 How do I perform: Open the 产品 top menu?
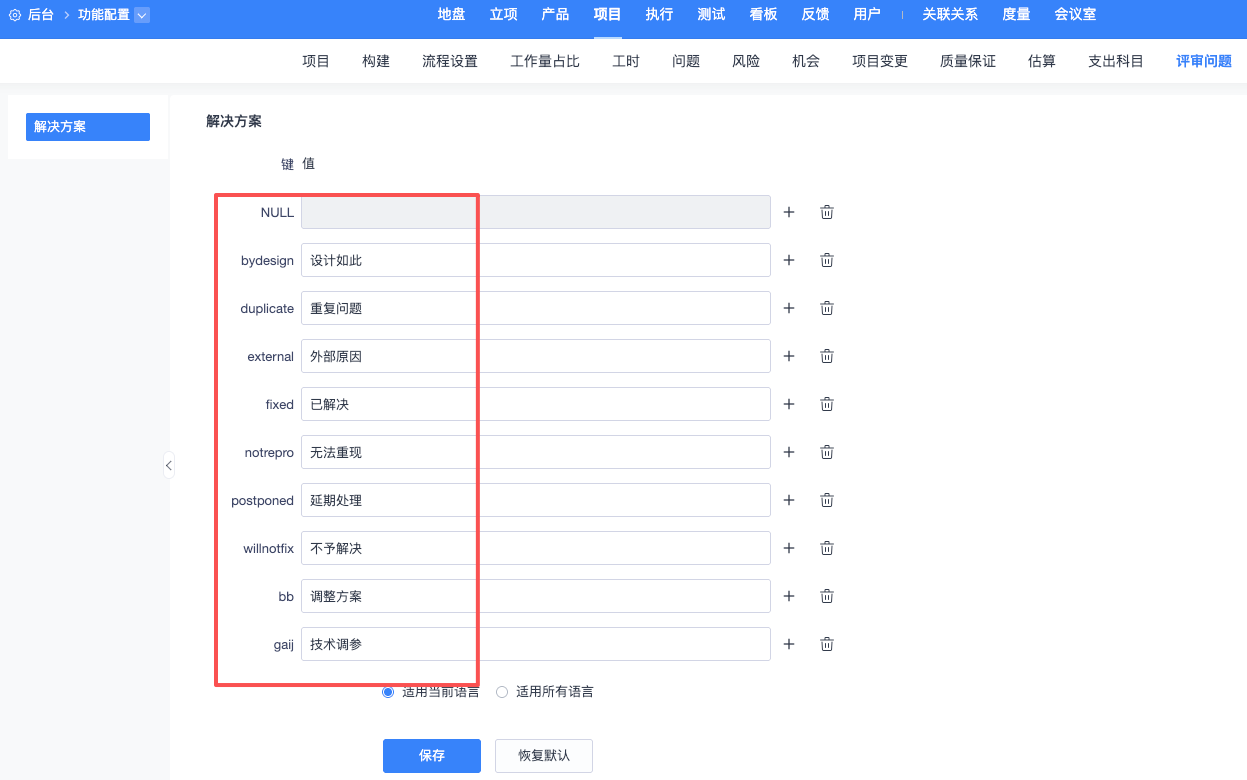click(x=555, y=15)
